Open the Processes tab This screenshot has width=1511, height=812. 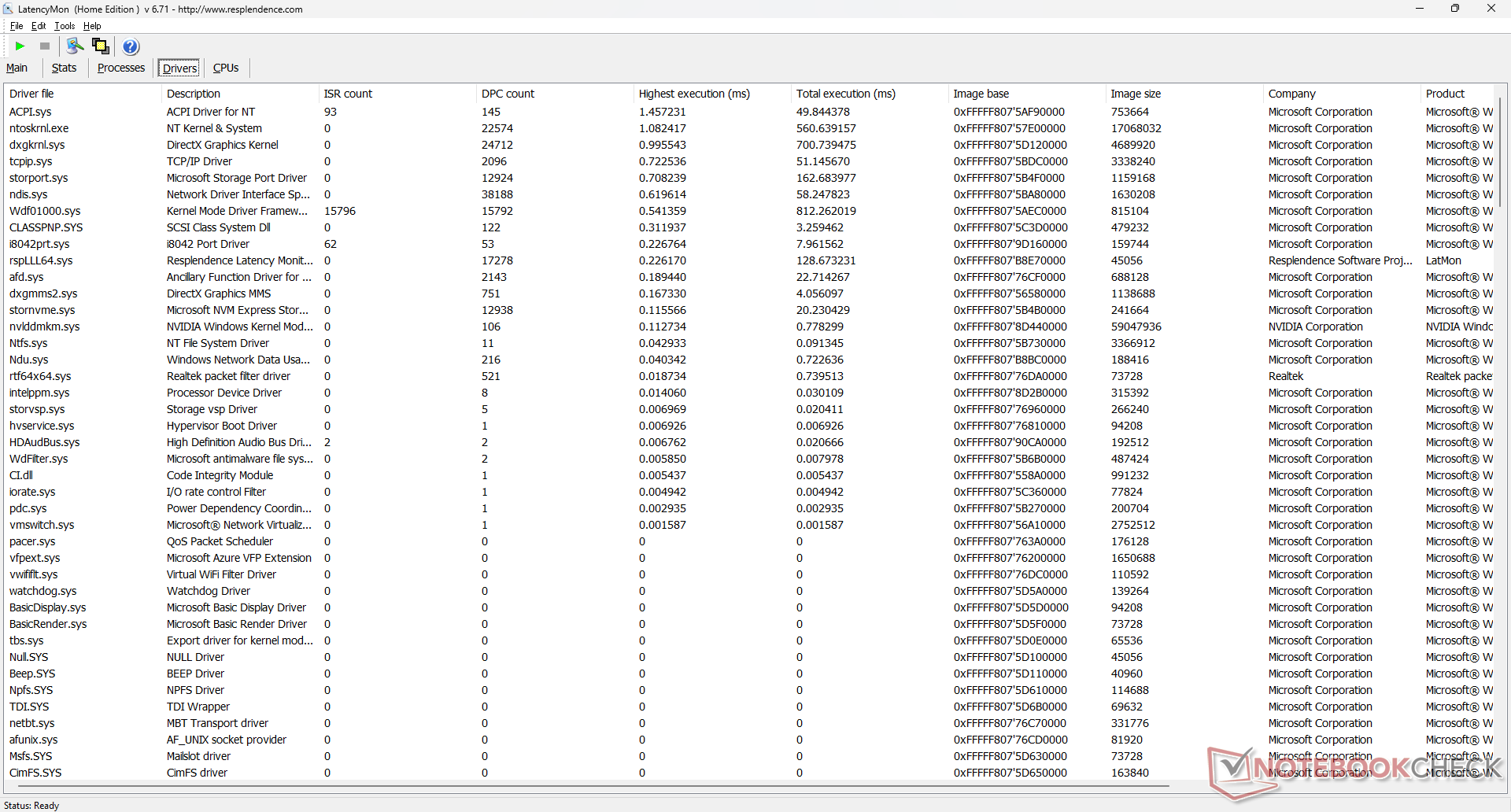[x=120, y=68]
